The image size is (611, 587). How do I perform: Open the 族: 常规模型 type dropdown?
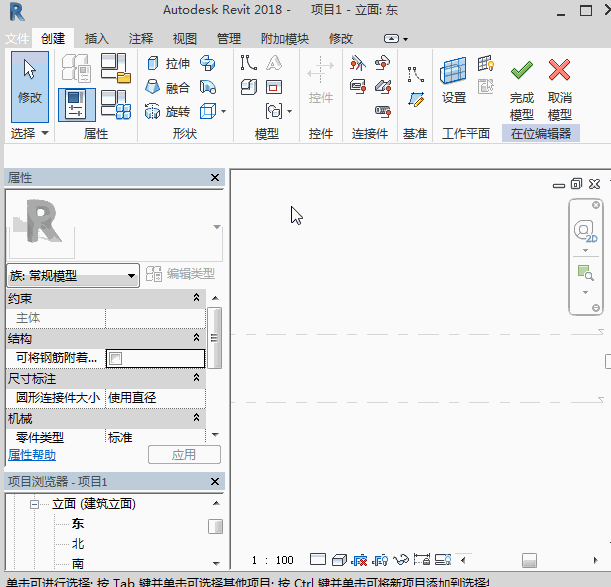click(x=131, y=275)
